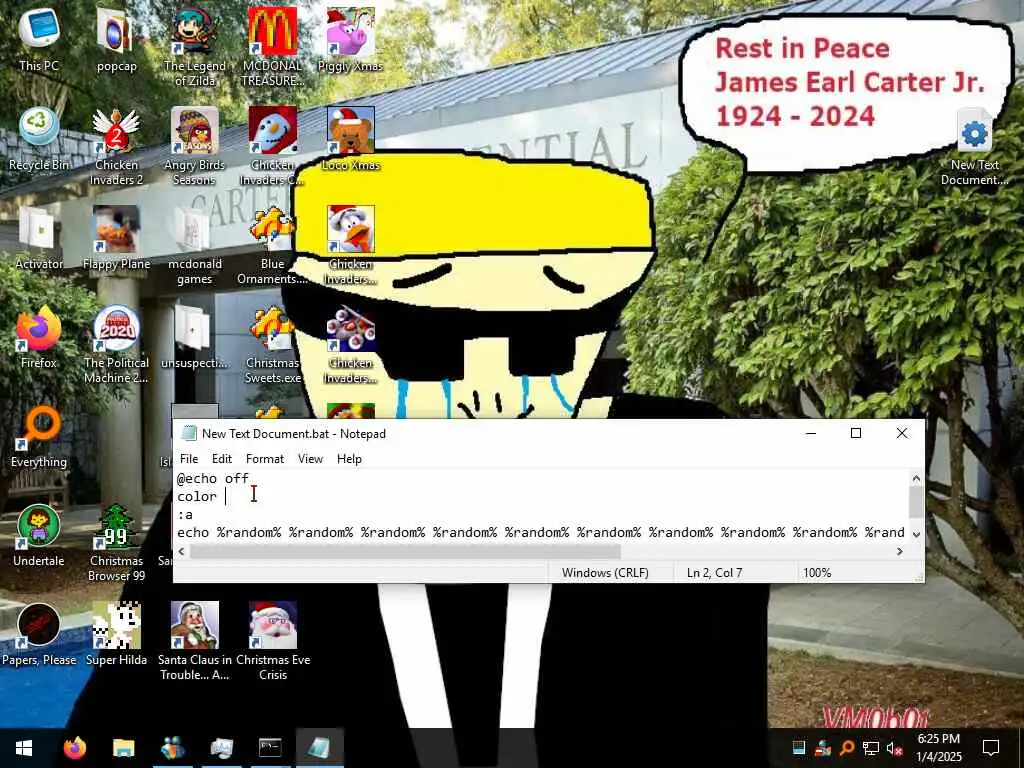Click the '@echo off' line in Notepad

click(213, 479)
